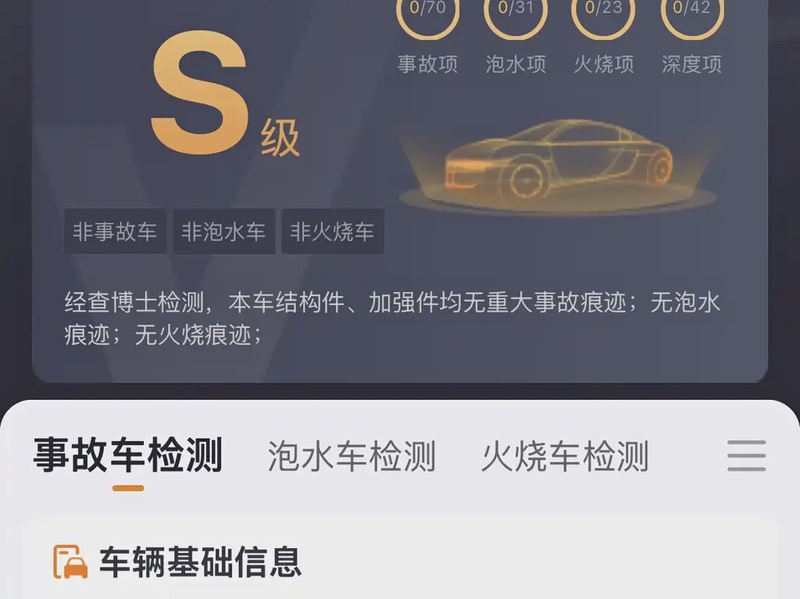This screenshot has height=599, width=800.
Task: Switch to 泡水车检测 tab
Action: (352, 456)
